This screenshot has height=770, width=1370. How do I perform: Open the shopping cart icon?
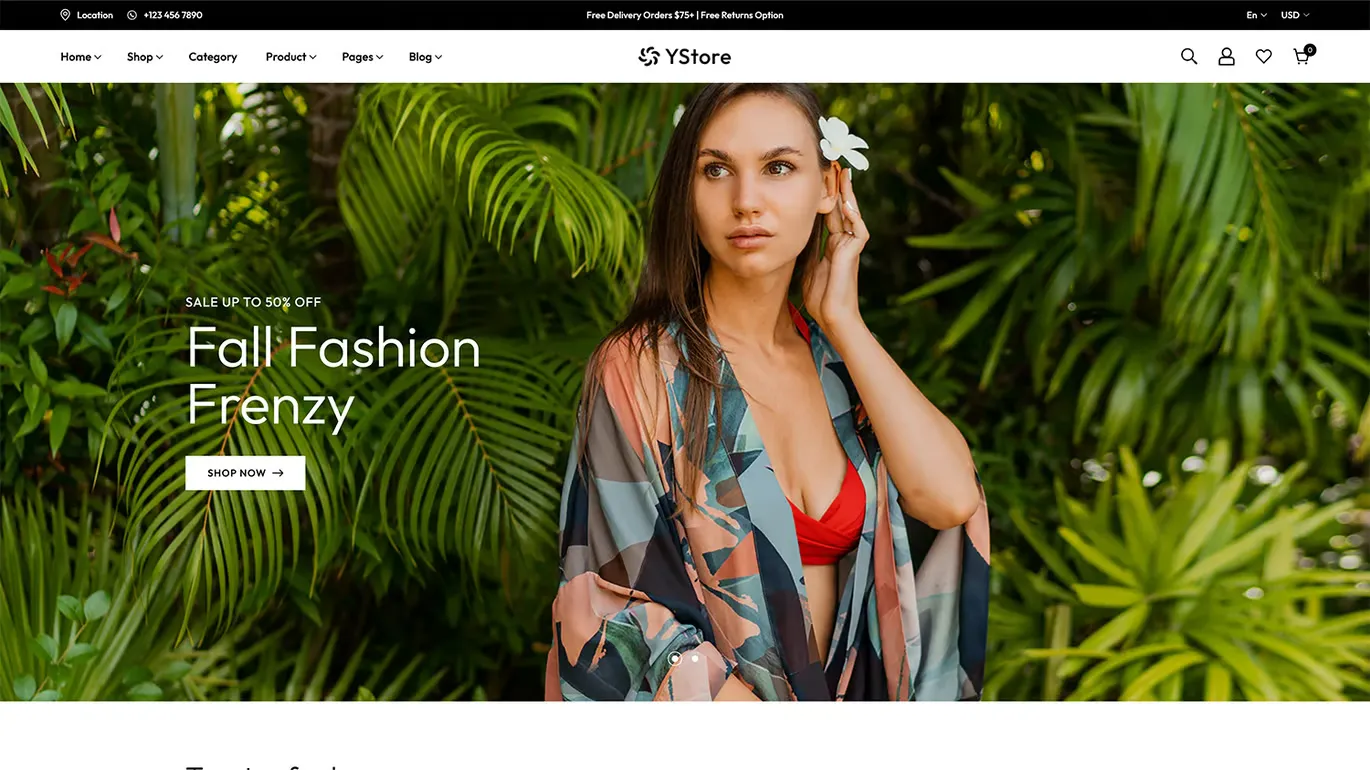click(1301, 58)
